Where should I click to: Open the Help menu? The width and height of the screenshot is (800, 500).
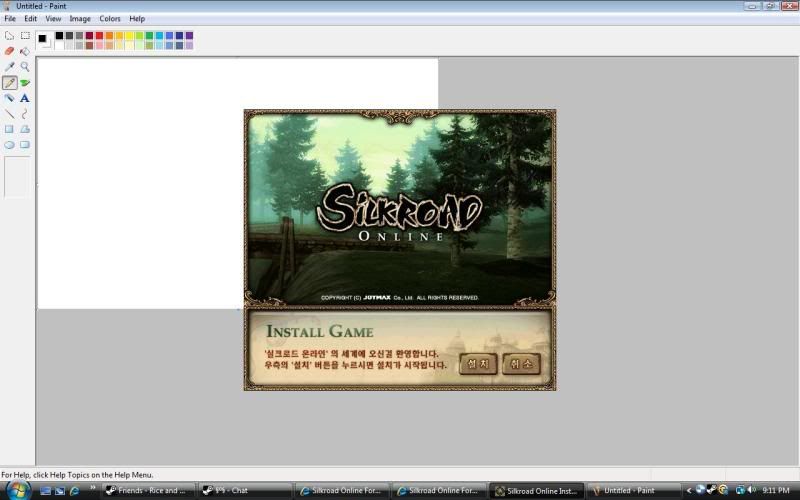(137, 19)
